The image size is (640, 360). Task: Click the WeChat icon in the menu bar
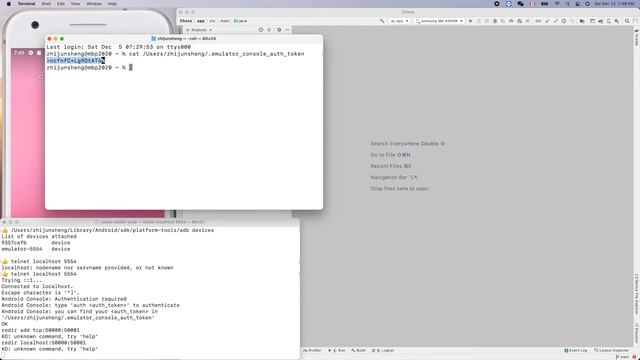tap(520, 4)
